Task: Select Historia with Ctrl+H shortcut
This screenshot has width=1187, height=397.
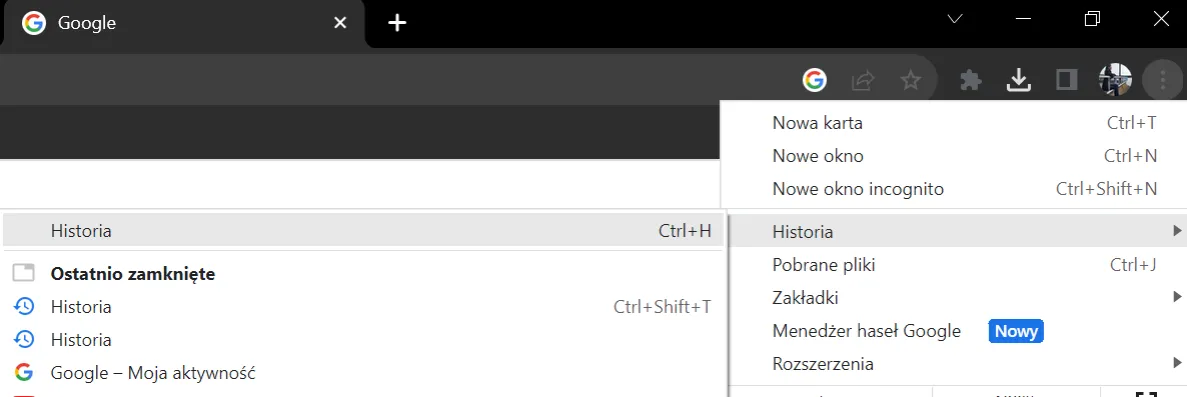Action: pos(363,231)
